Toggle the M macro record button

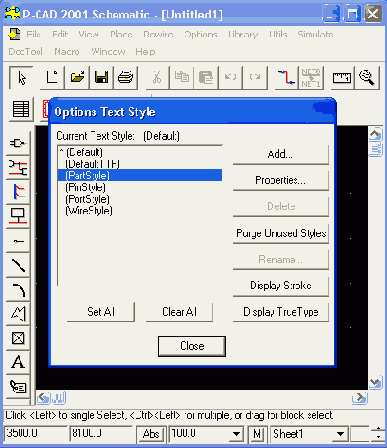click(x=257, y=434)
